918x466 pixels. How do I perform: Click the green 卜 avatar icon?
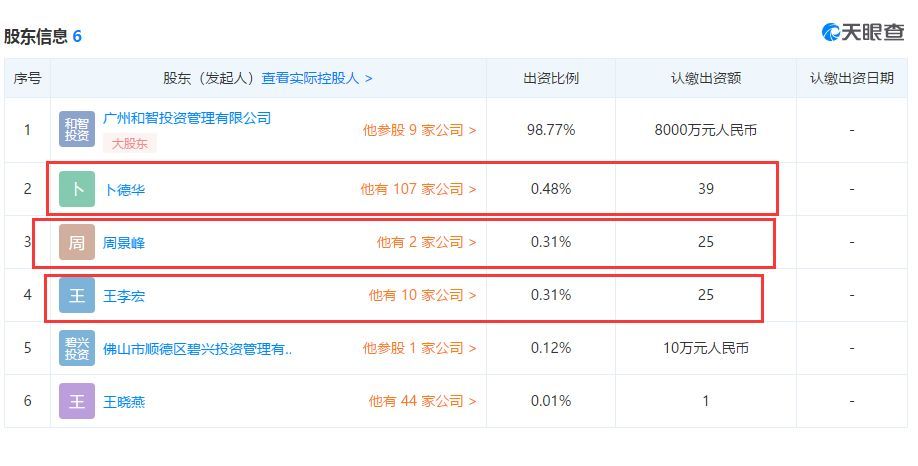point(77,189)
